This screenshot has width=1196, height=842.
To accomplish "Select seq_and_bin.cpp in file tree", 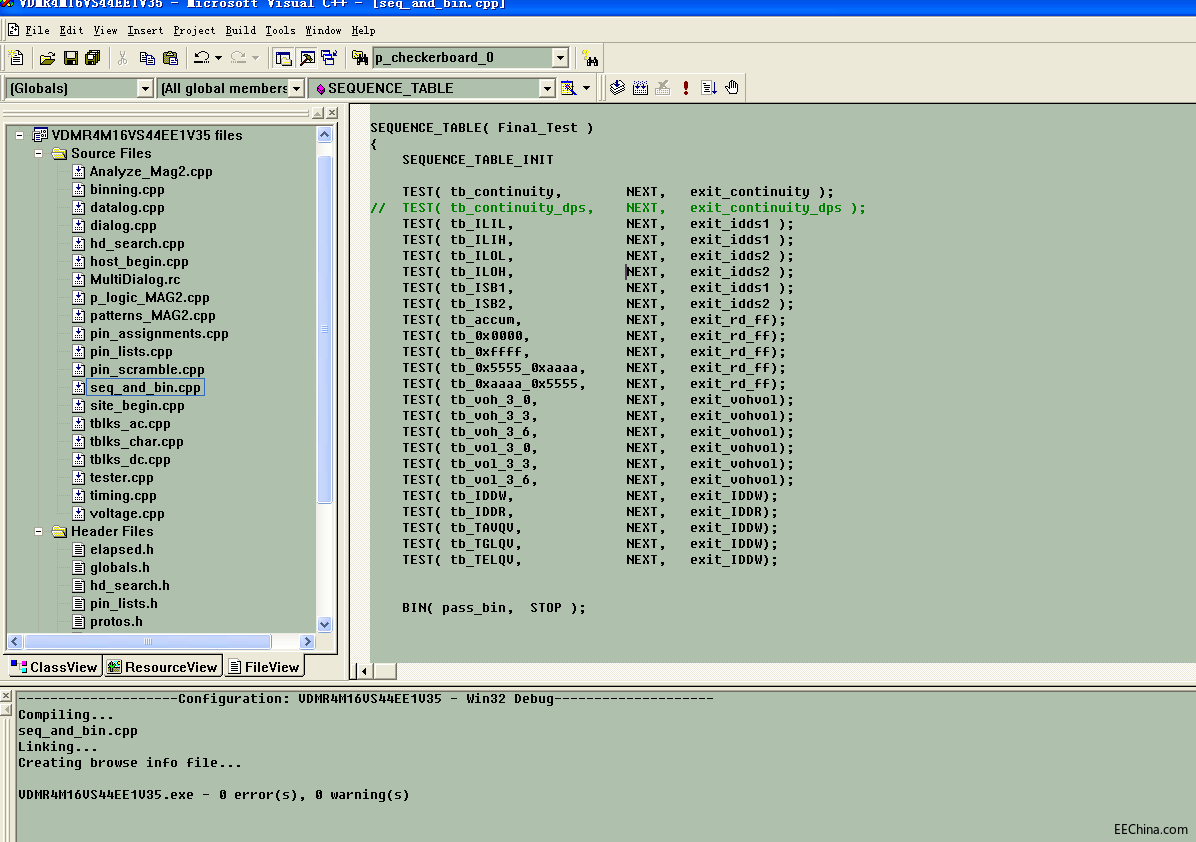I will click(x=145, y=387).
